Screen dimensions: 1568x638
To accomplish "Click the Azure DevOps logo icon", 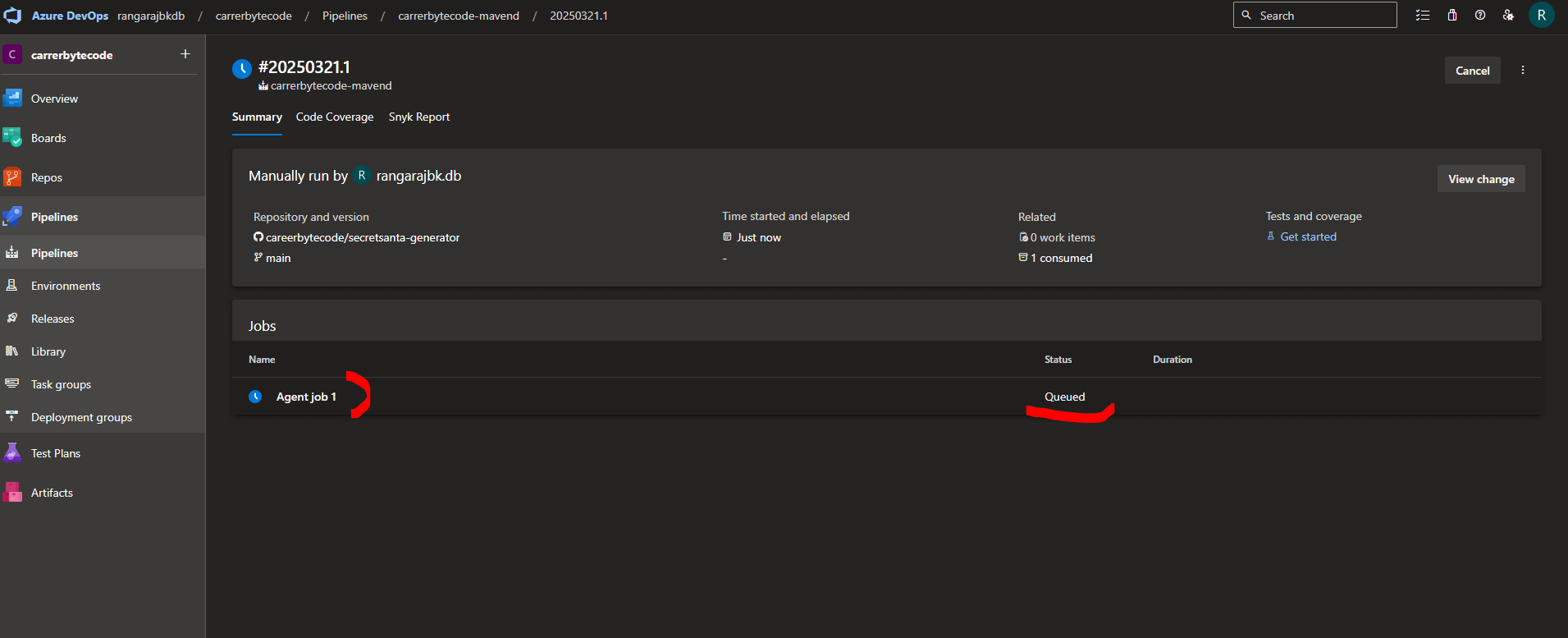I will click(13, 16).
